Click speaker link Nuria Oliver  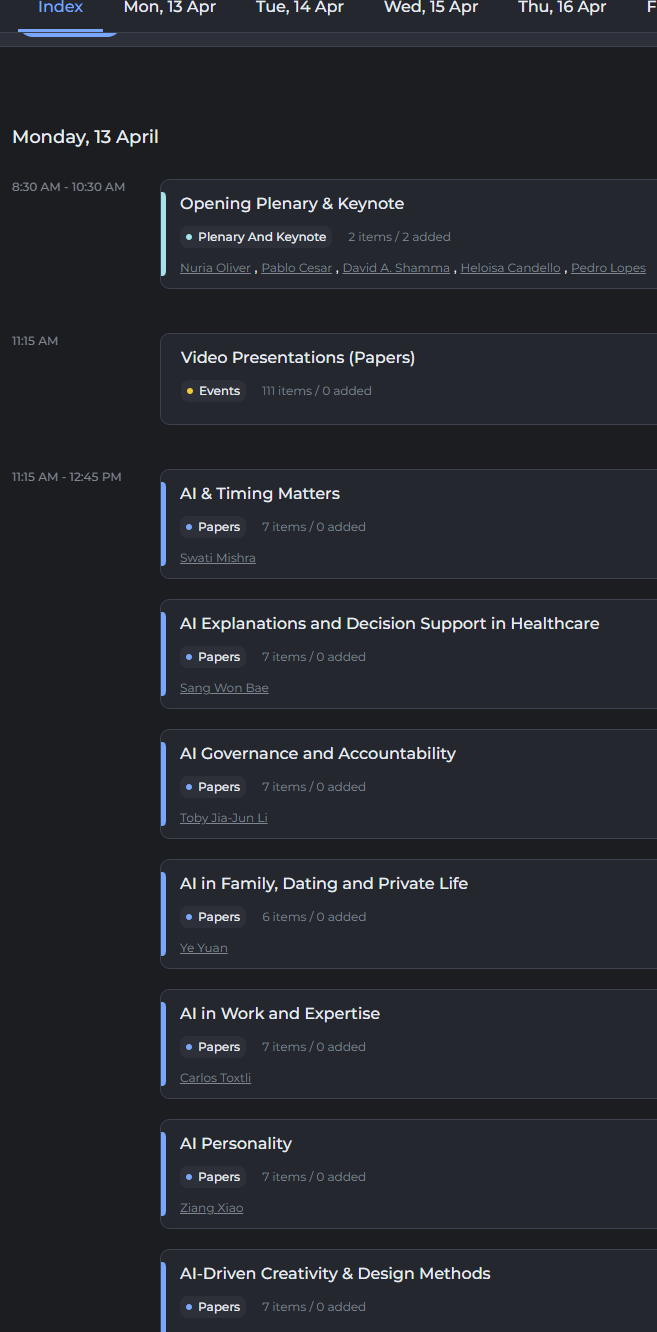tap(215, 268)
